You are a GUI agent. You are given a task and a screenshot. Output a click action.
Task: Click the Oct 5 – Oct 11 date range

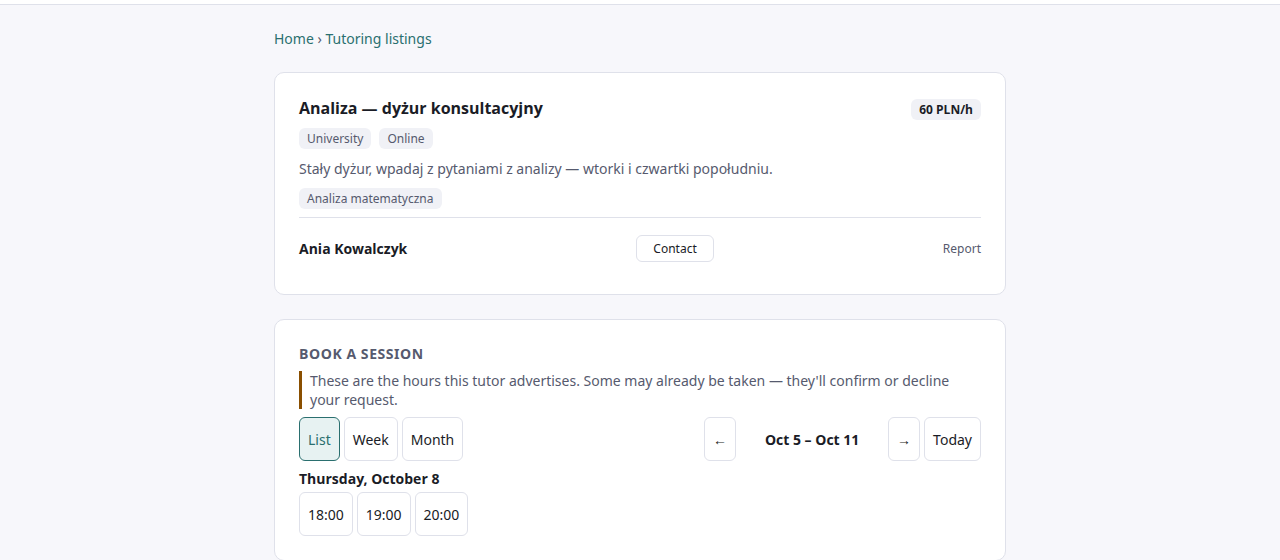(x=812, y=439)
